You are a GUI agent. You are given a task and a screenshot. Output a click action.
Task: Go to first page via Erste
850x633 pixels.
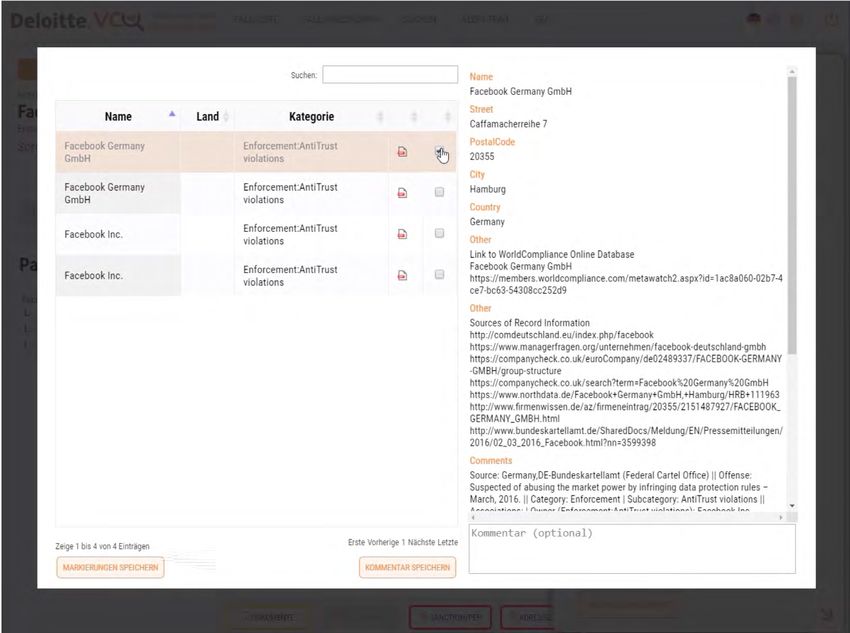(357, 542)
